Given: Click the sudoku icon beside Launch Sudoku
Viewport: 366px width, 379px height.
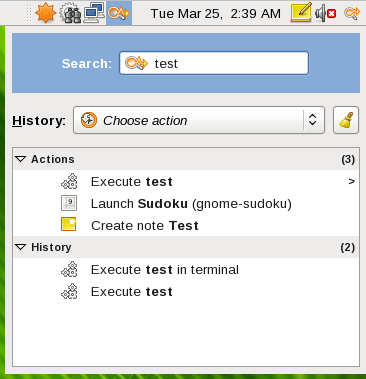Looking at the screenshot, I should (x=69, y=203).
